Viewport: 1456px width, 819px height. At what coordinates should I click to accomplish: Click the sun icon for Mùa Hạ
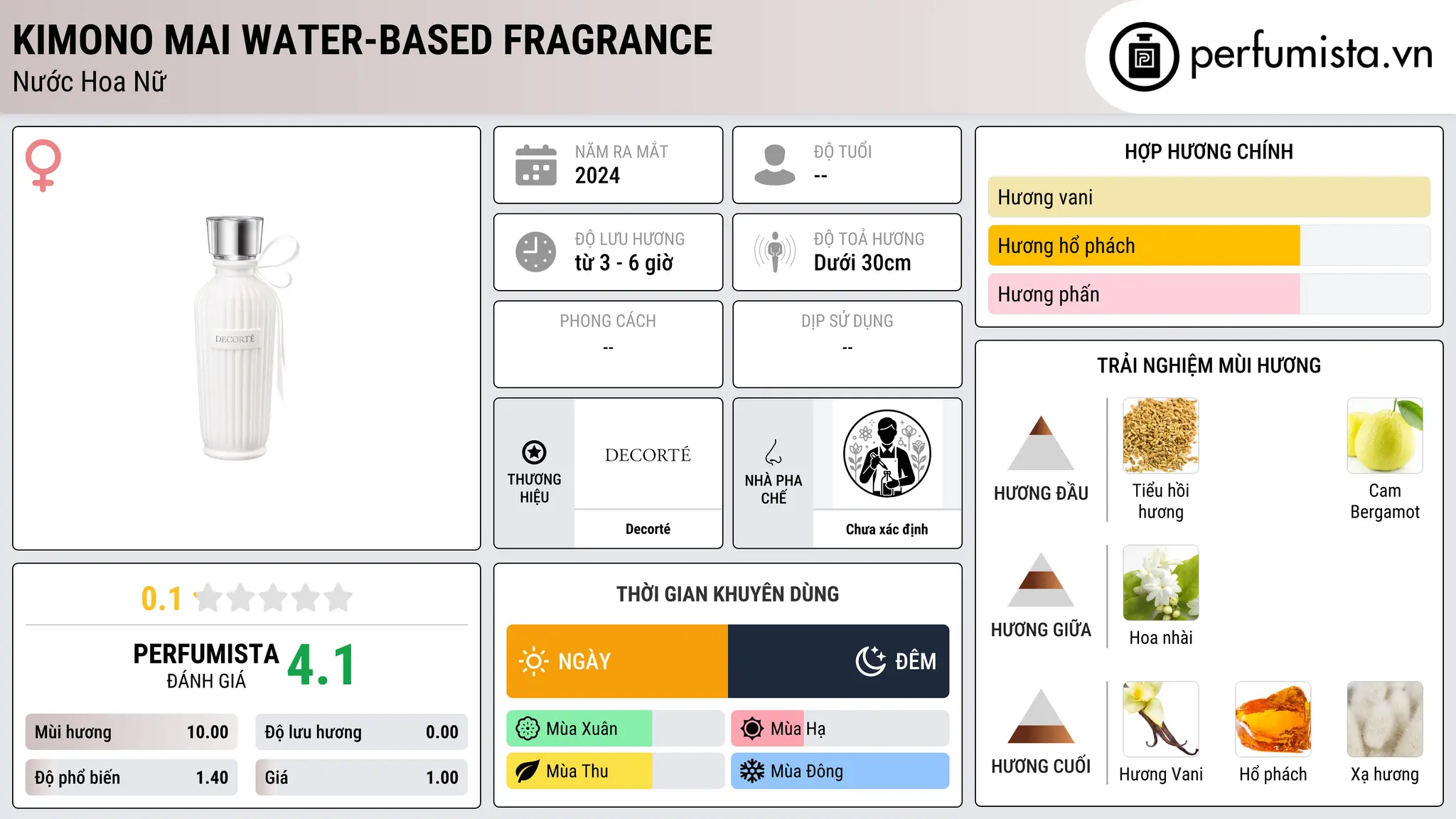(751, 729)
